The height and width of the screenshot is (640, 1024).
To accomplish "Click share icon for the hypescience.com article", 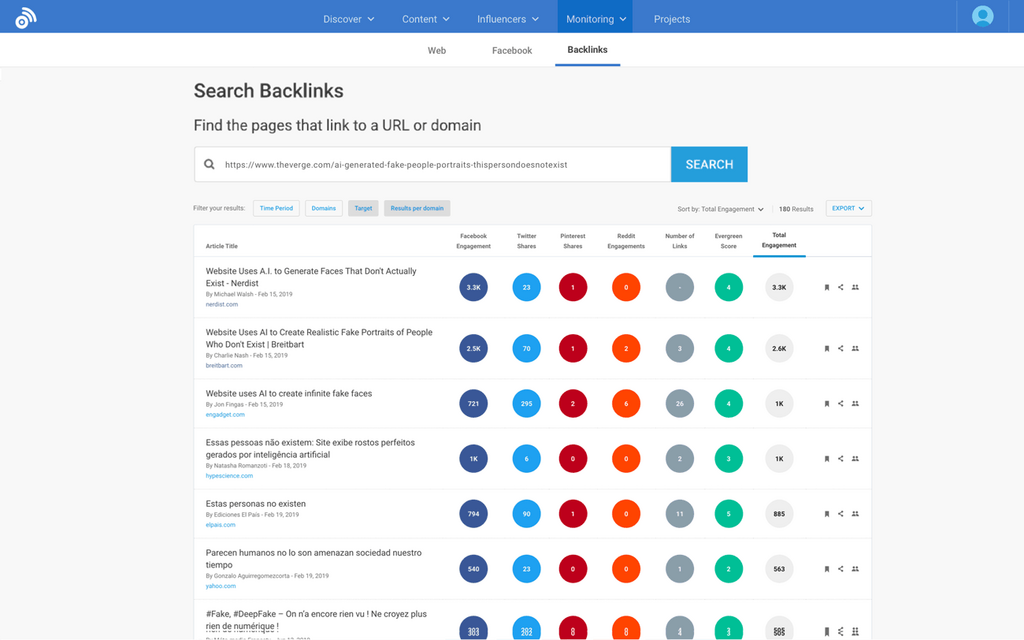I will (x=841, y=459).
